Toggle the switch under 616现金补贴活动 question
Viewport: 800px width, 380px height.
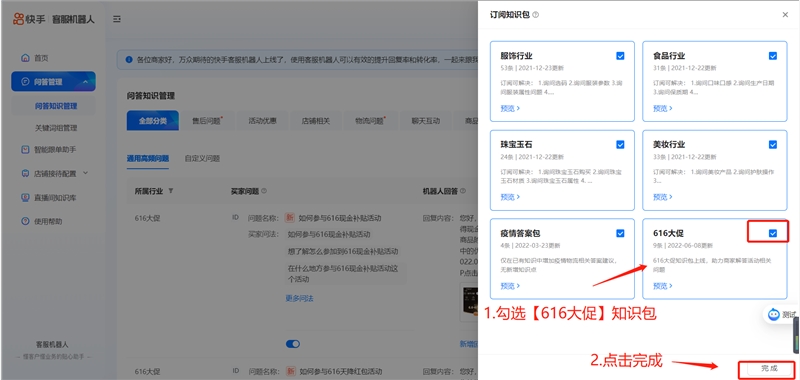point(293,344)
